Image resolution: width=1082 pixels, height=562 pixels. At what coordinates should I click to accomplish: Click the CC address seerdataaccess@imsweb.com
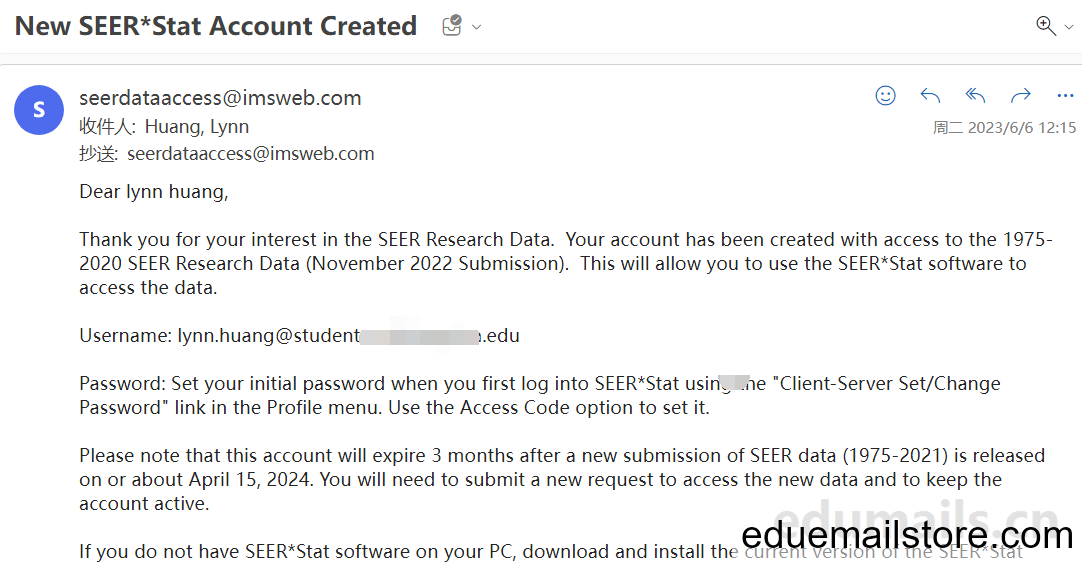coord(250,153)
